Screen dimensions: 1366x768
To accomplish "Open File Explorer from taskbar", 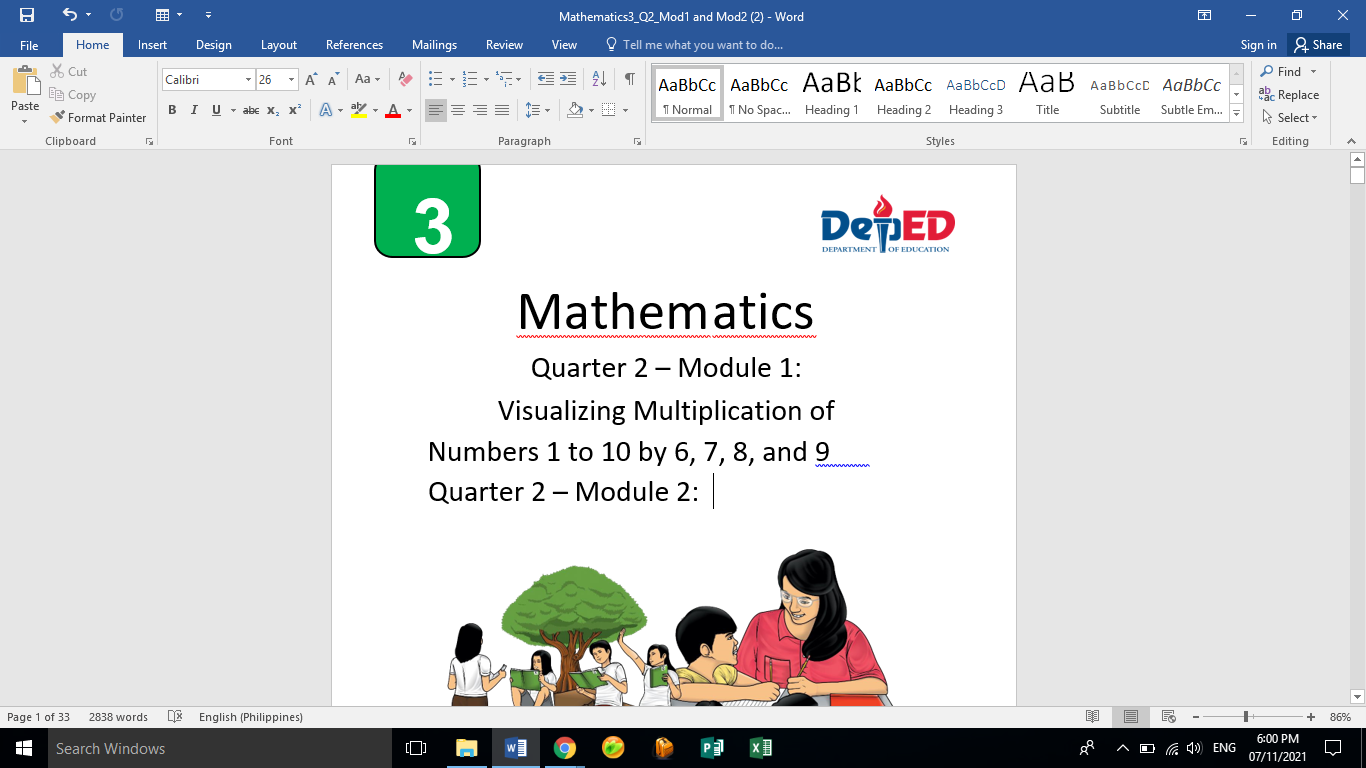I will click(x=467, y=748).
